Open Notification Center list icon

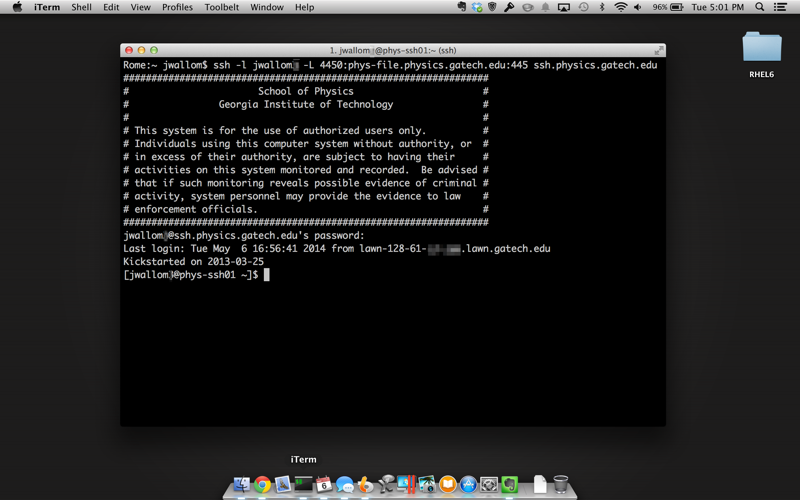pyautogui.click(x=780, y=7)
